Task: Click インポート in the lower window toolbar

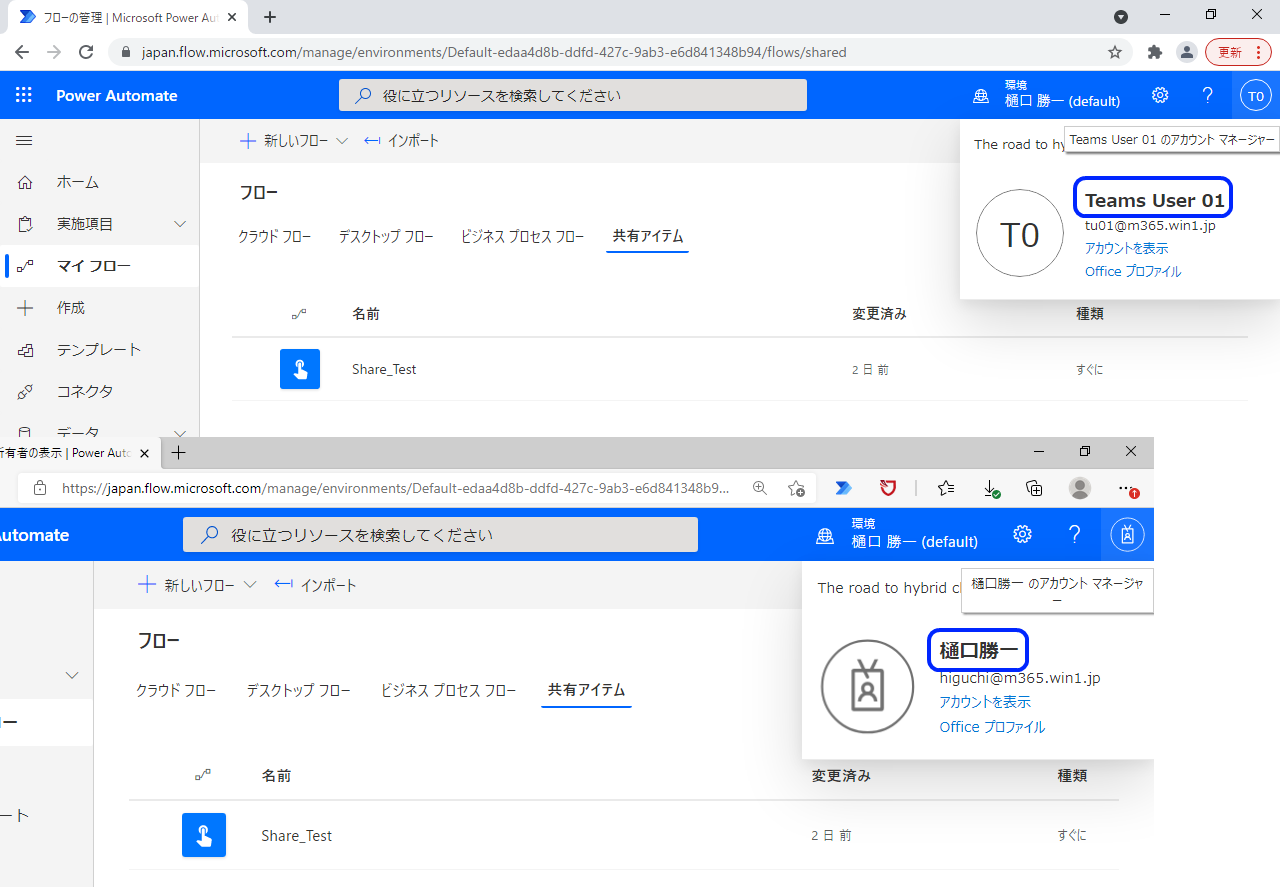Action: 315,585
